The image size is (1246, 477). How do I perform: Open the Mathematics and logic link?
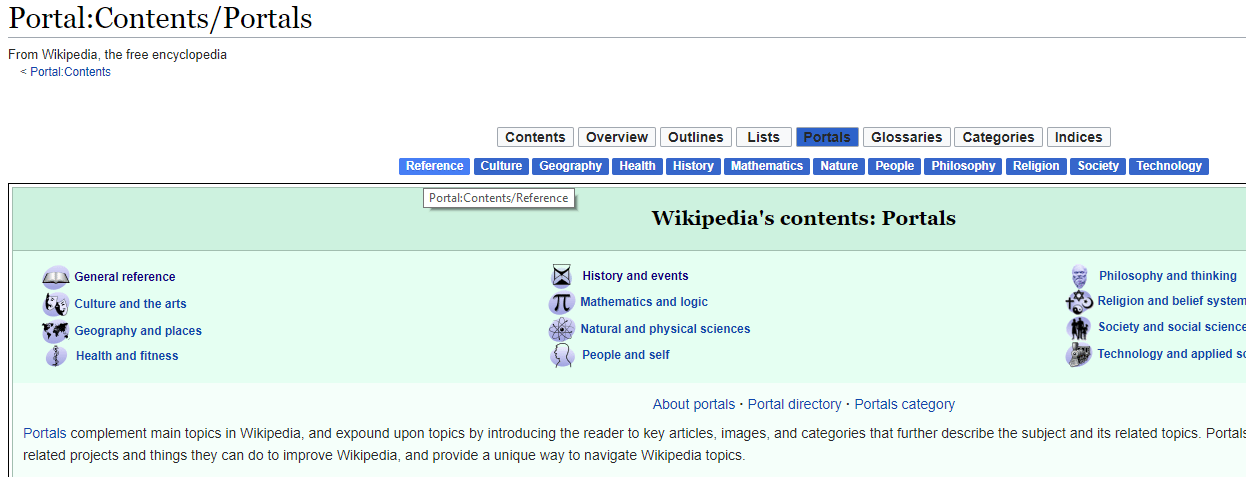[x=644, y=302]
